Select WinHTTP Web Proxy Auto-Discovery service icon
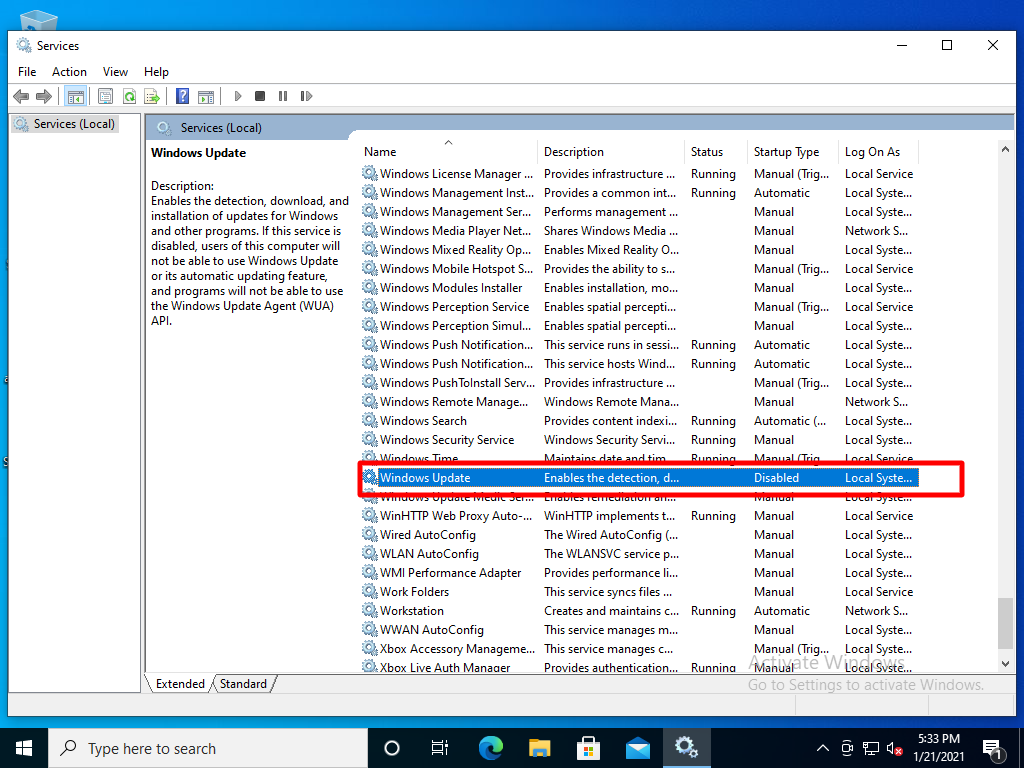 (x=370, y=515)
